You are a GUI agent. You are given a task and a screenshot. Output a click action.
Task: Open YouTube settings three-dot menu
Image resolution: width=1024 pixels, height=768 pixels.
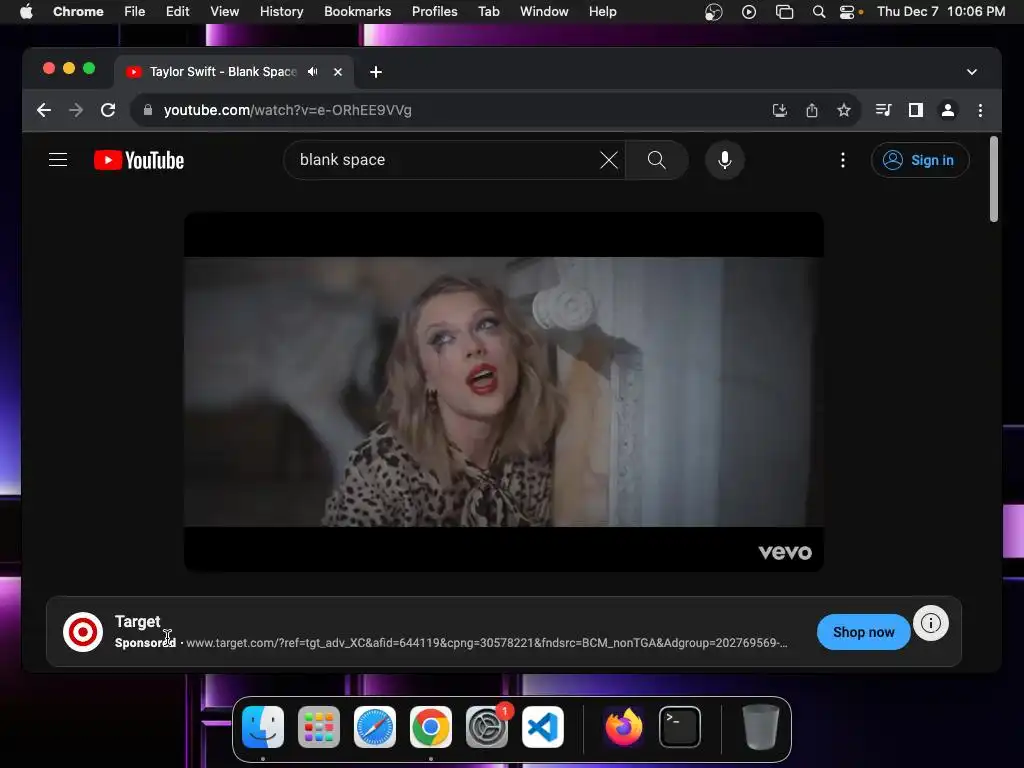[842, 160]
